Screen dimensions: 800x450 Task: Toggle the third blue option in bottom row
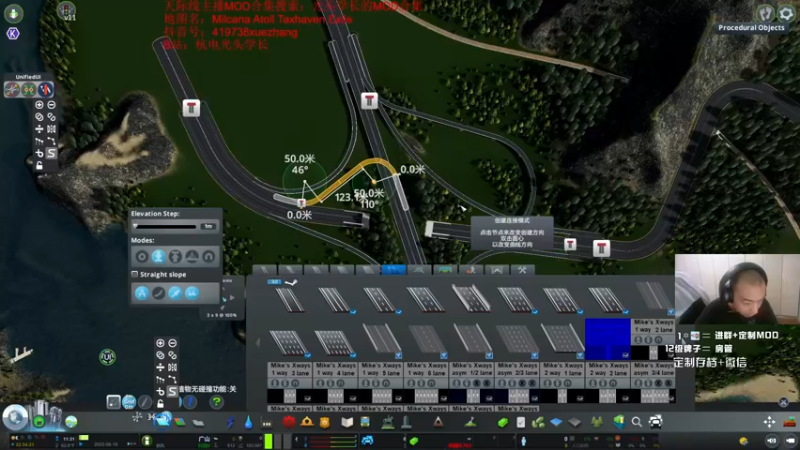coord(175,293)
